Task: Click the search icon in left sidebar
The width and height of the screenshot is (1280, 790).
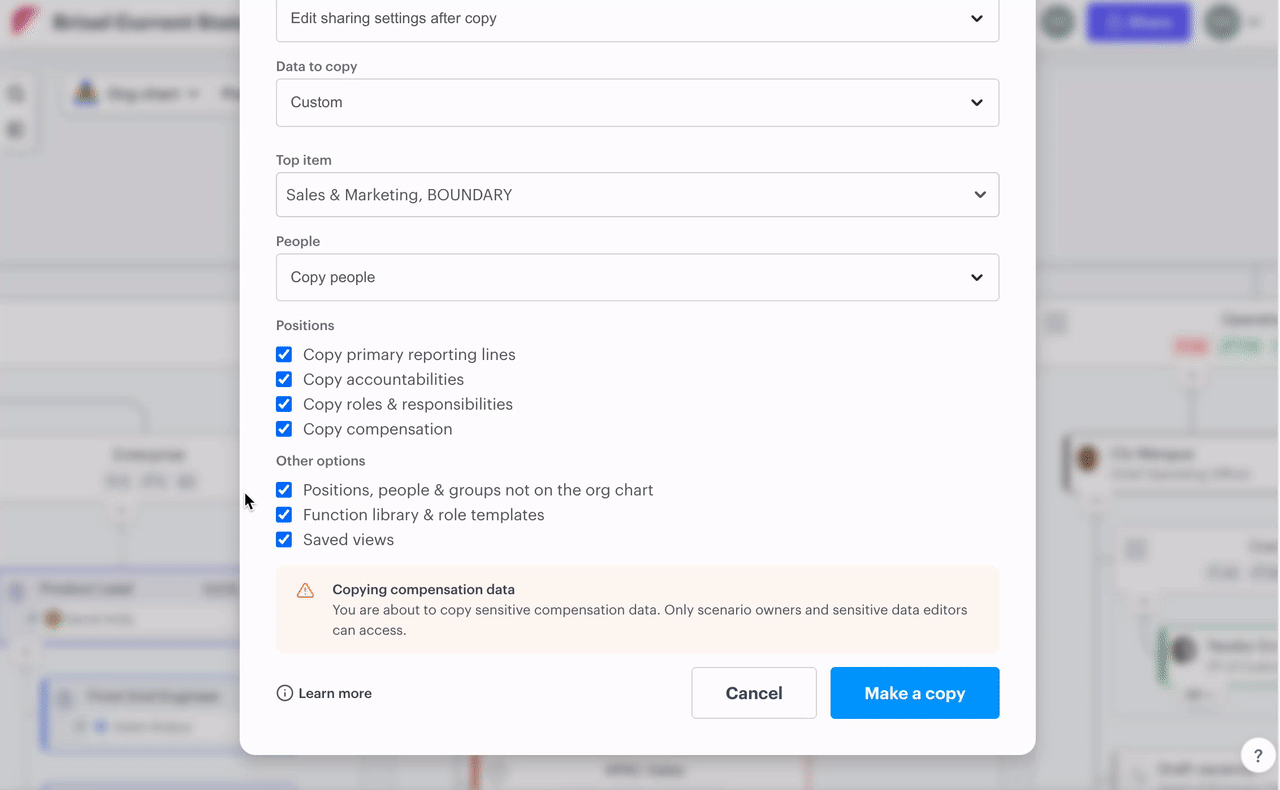Action: click(17, 94)
